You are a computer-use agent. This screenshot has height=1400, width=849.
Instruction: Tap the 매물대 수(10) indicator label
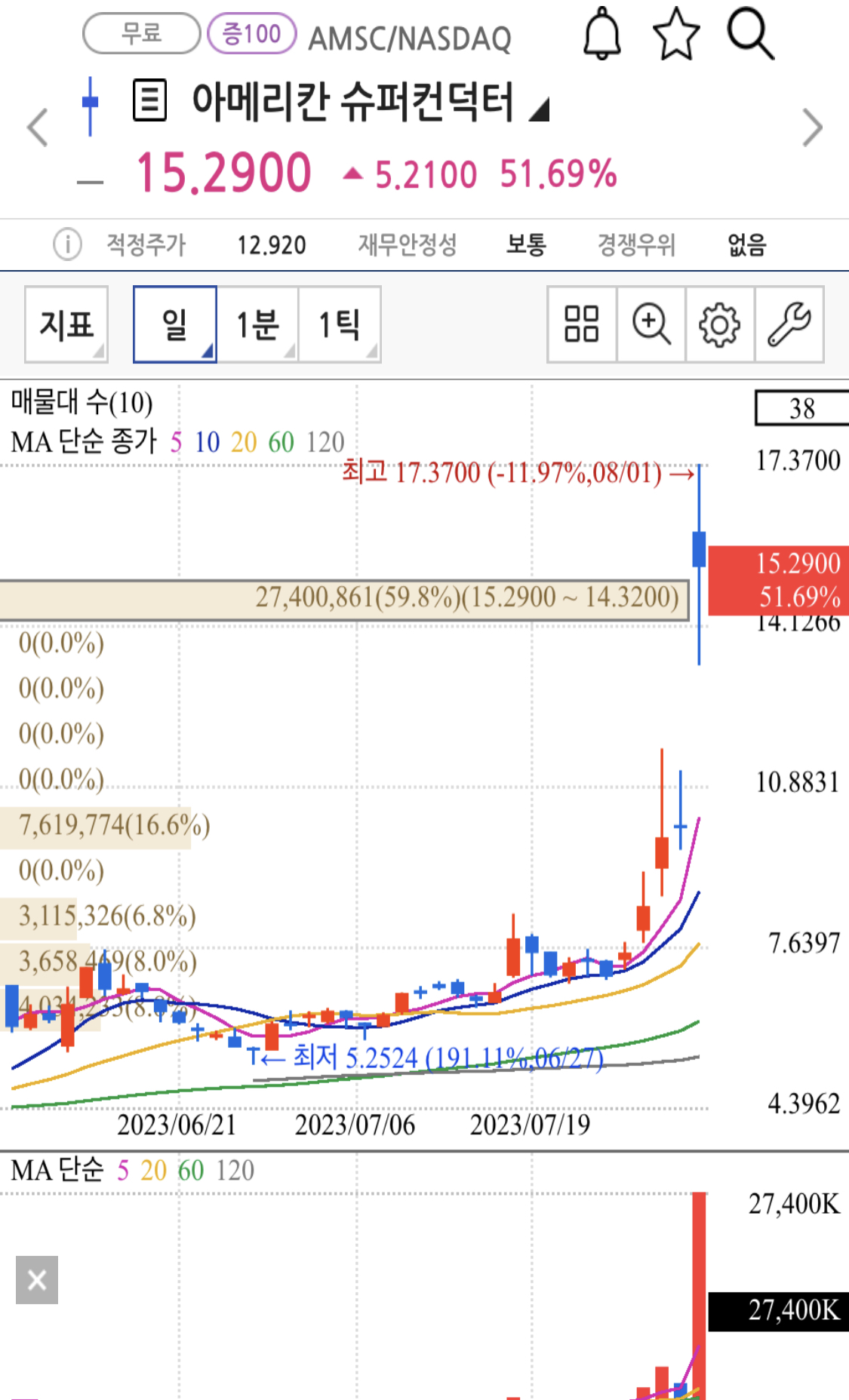tap(82, 402)
